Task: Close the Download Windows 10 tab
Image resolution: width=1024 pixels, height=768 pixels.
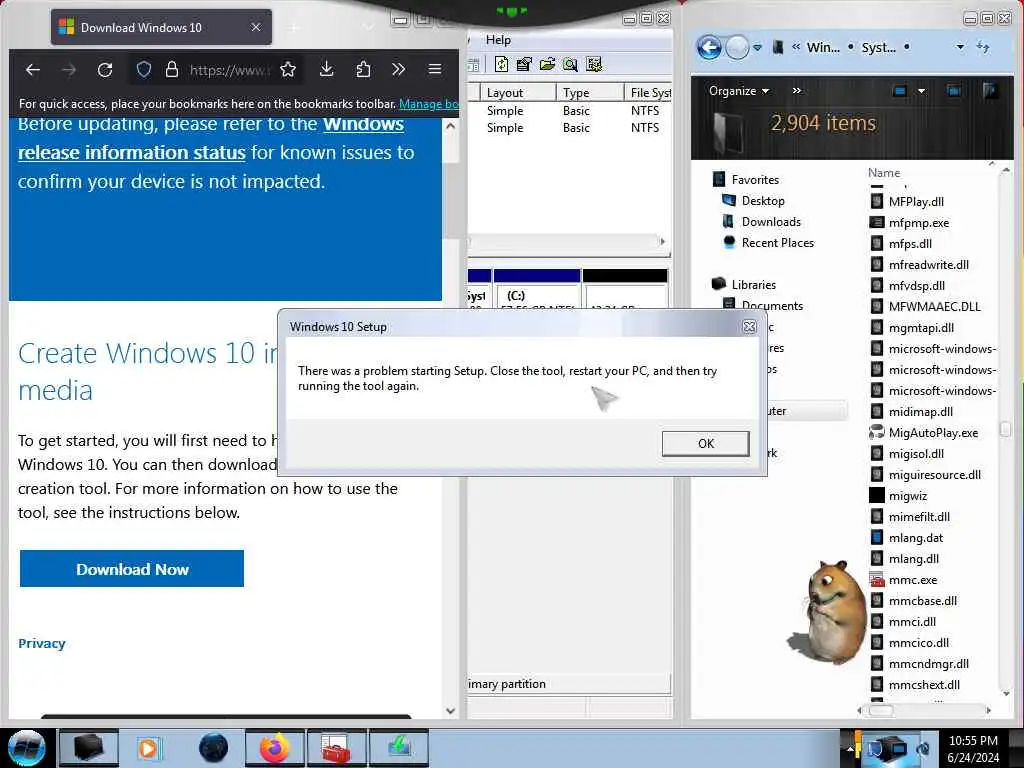Action: pos(256,27)
